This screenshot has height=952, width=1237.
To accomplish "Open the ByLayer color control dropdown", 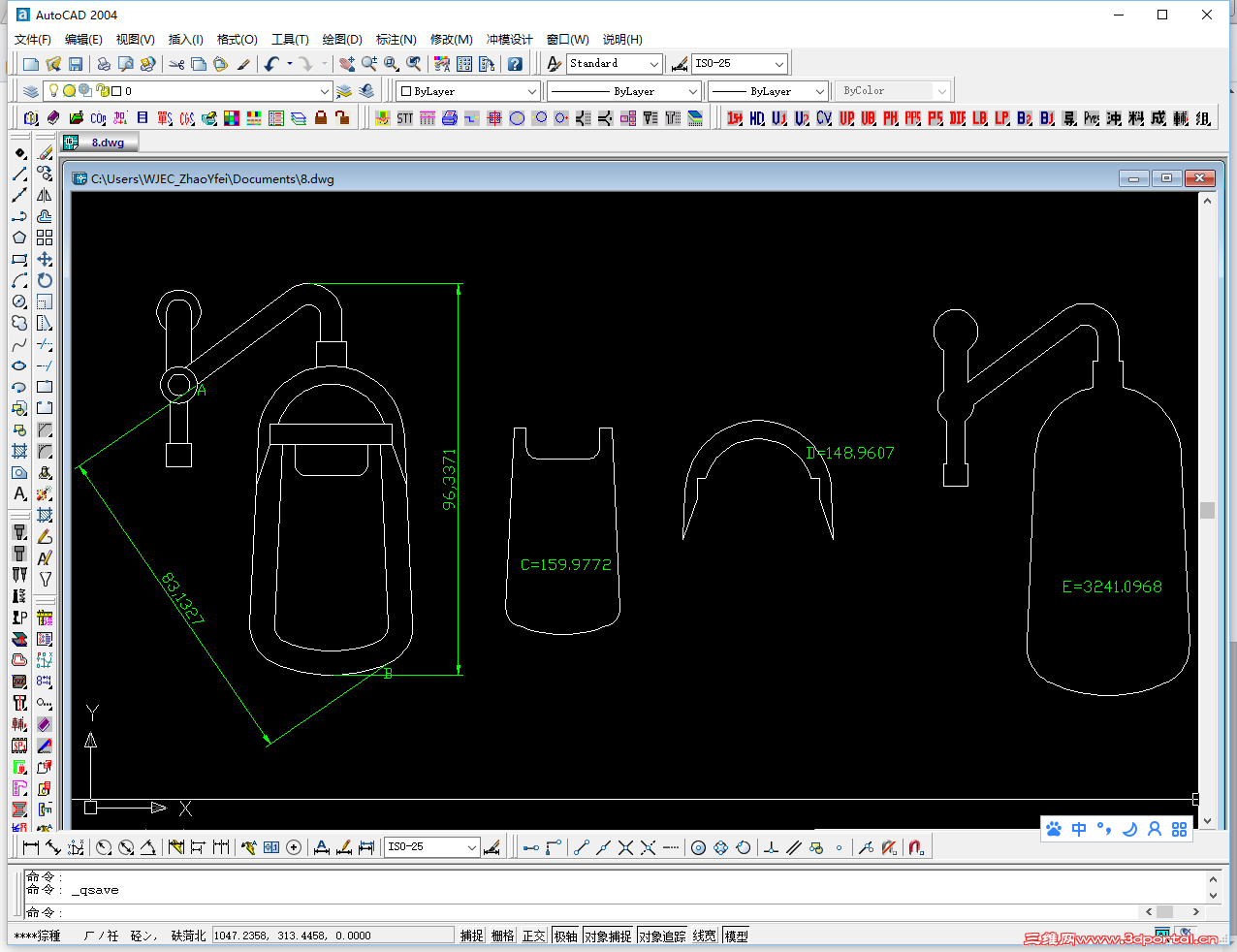I will (531, 91).
